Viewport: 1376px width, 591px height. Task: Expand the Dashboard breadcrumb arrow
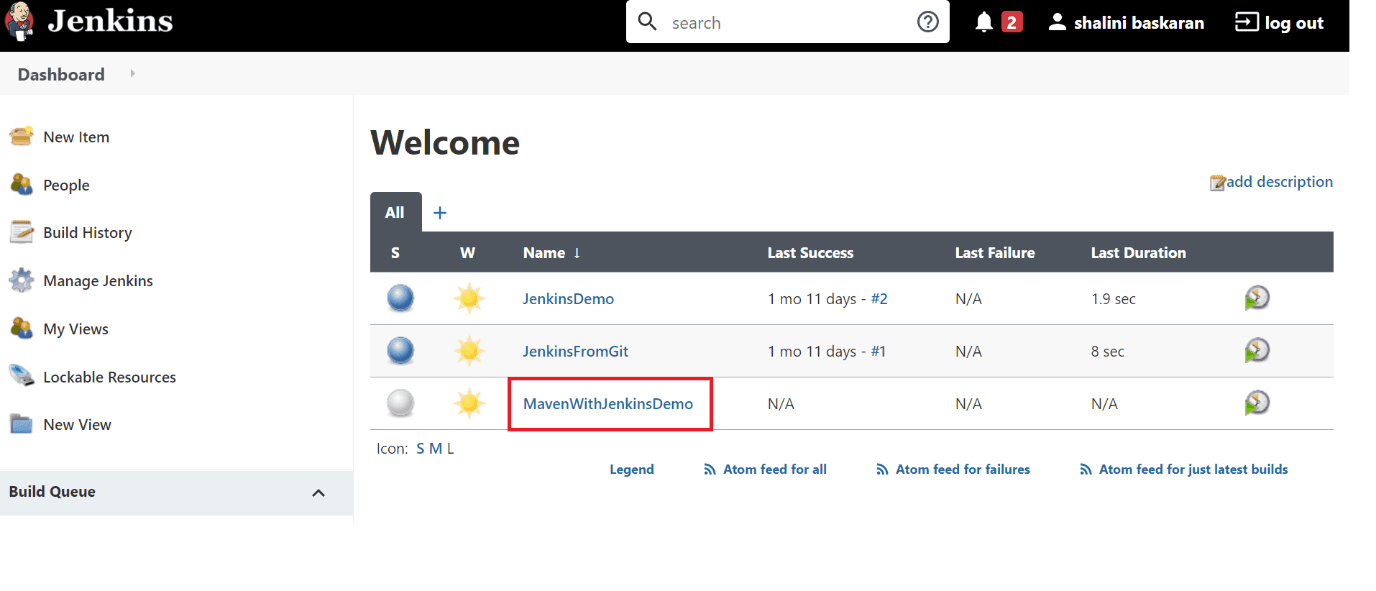point(131,73)
